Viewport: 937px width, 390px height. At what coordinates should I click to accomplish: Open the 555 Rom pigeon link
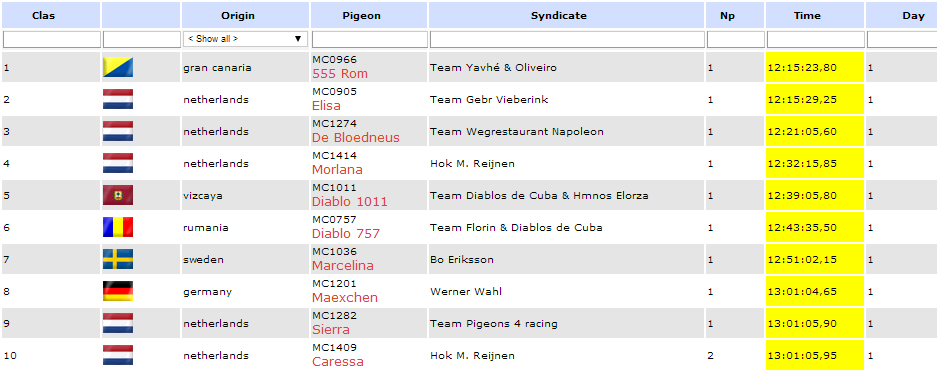click(x=340, y=74)
